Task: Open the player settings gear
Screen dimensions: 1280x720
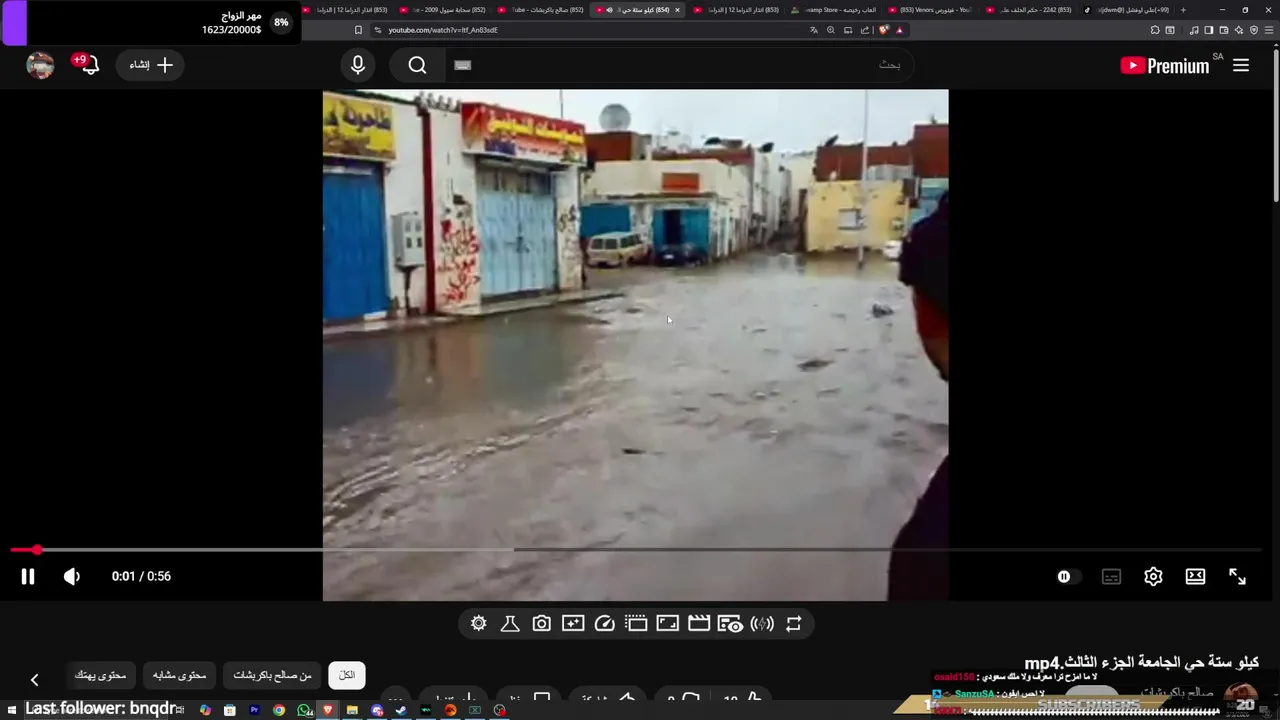Action: (1153, 576)
